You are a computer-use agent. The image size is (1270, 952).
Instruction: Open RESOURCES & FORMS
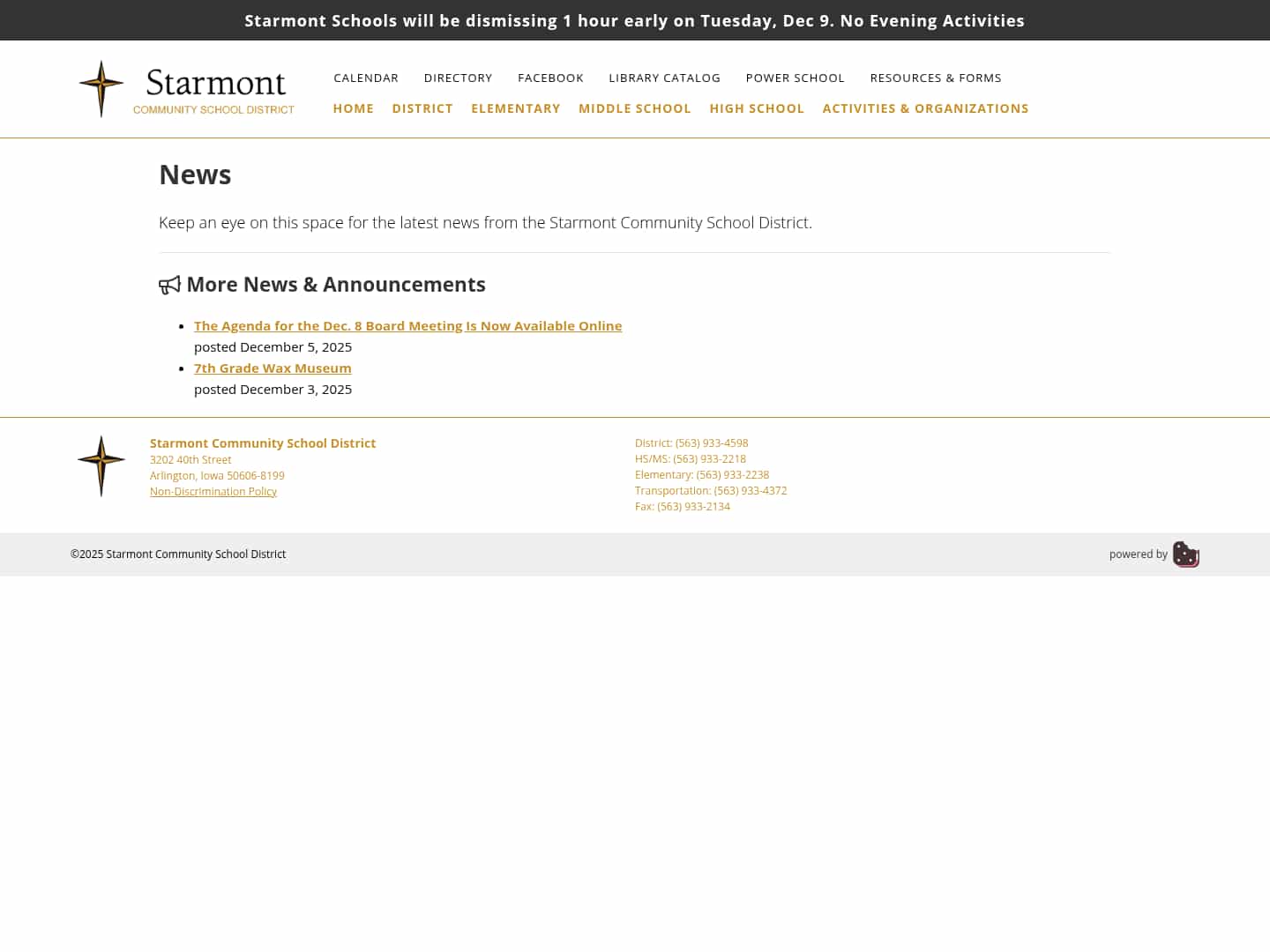tap(936, 78)
